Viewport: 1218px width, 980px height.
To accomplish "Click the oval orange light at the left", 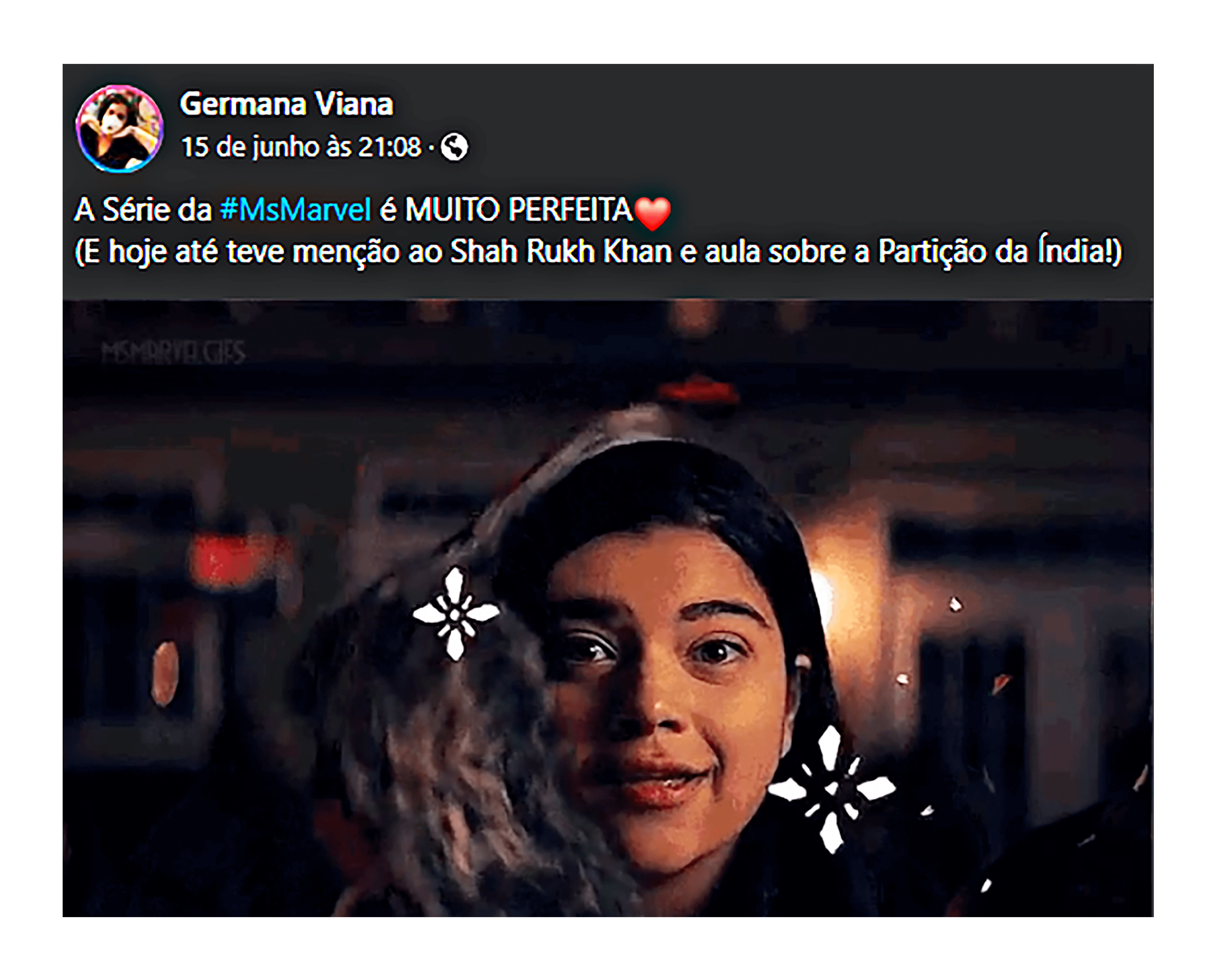I will [165, 673].
